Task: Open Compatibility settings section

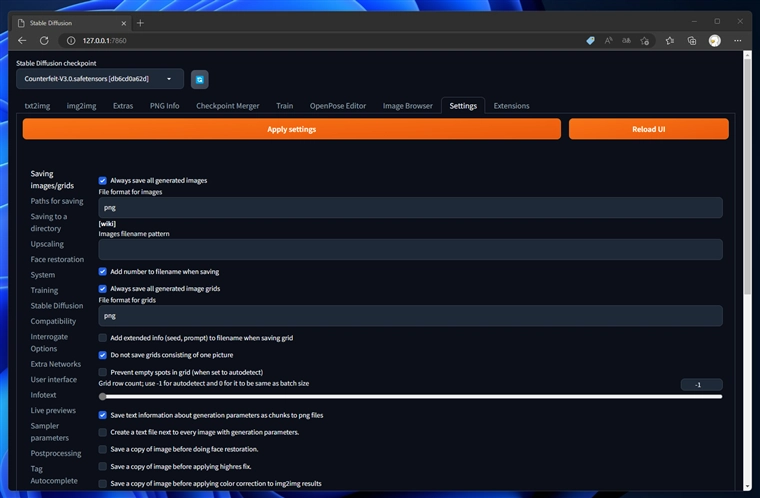Action: click(53, 321)
